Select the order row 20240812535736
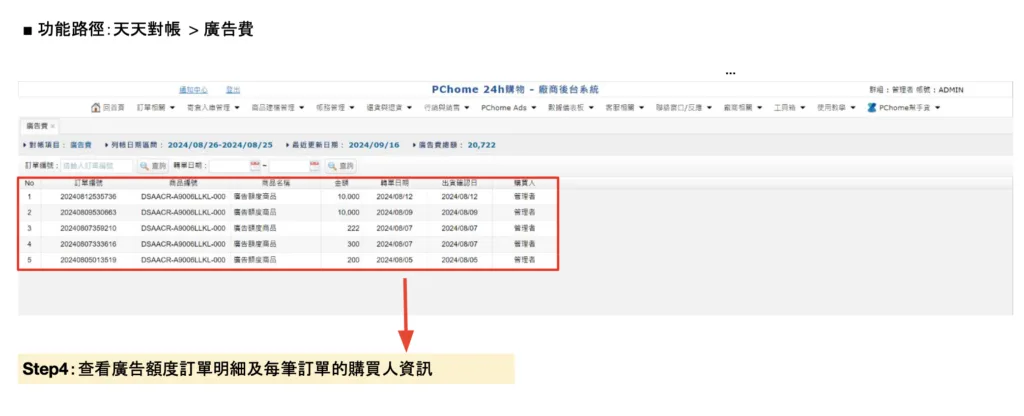The width and height of the screenshot is (1024, 416). (x=88, y=197)
